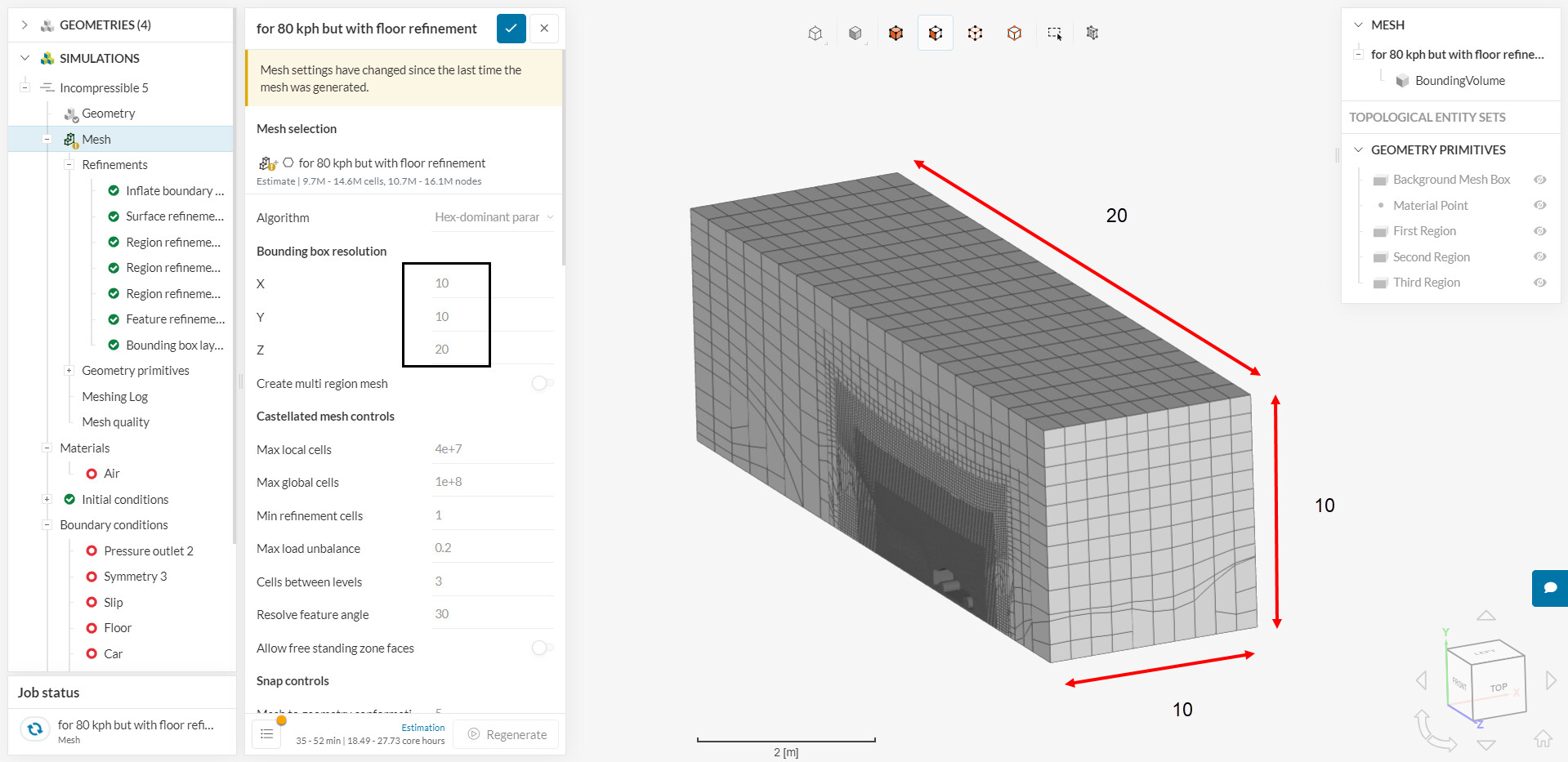Activate volume selection mode (solid orange cube)
The height and width of the screenshot is (762, 1568).
(896, 33)
